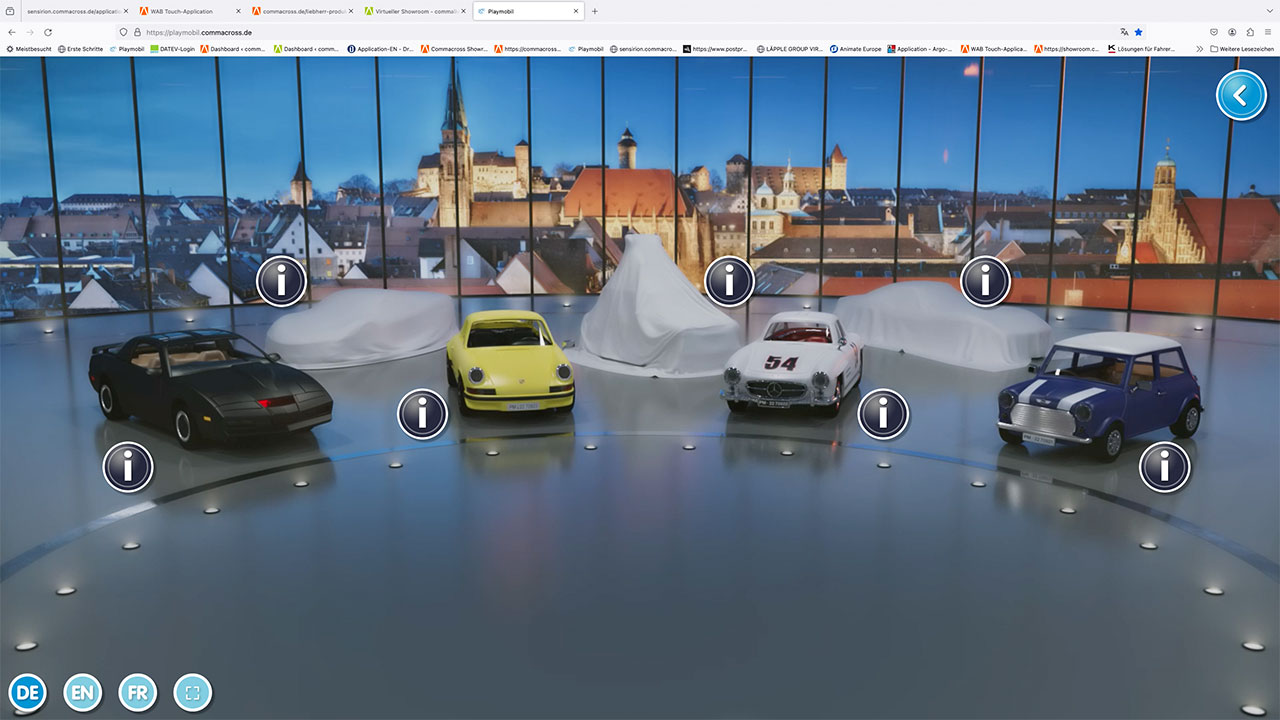Go back with browser back arrow
The height and width of the screenshot is (720, 1280).
point(12,32)
